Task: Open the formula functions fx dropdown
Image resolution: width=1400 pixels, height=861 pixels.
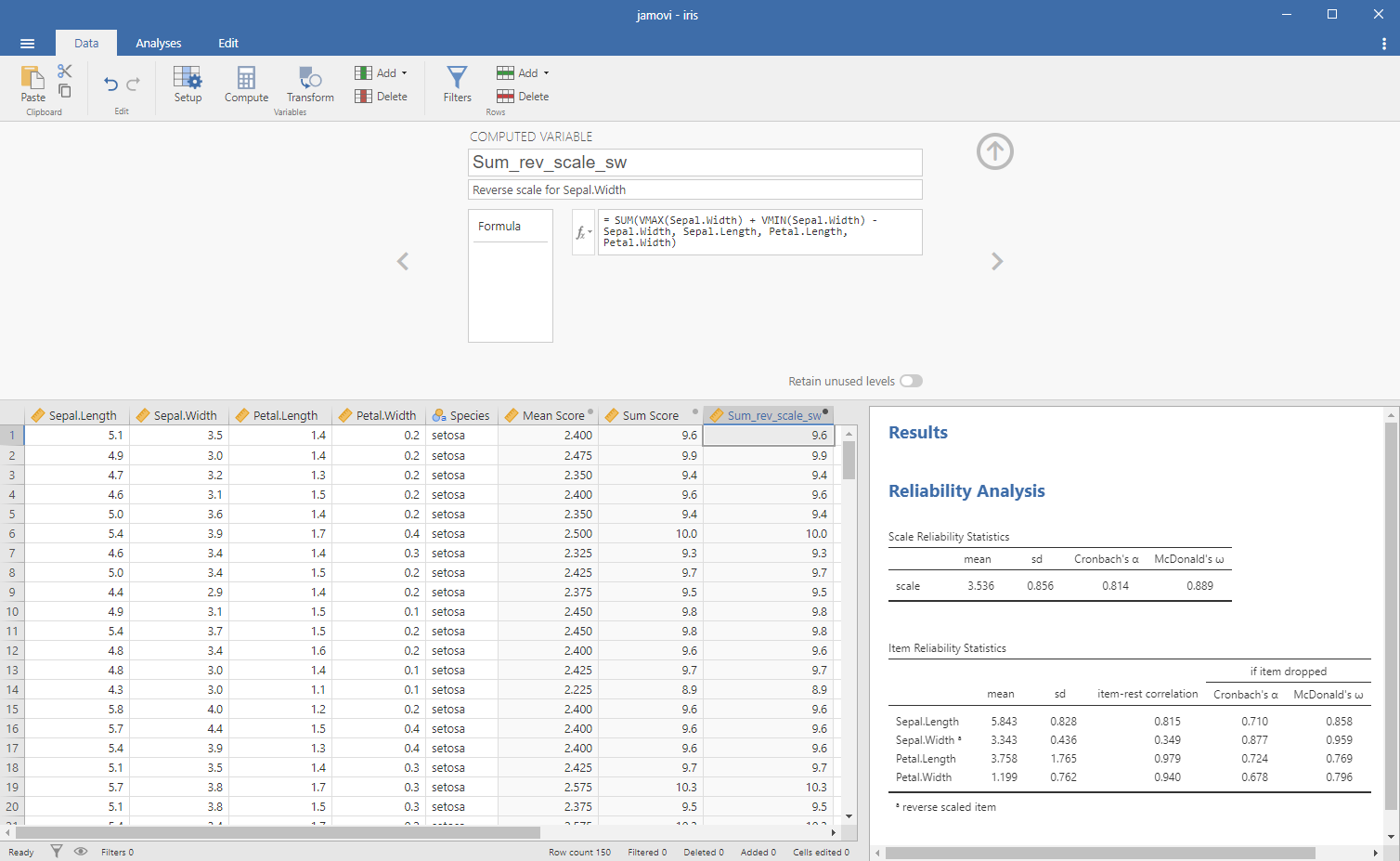Action: 583,232
